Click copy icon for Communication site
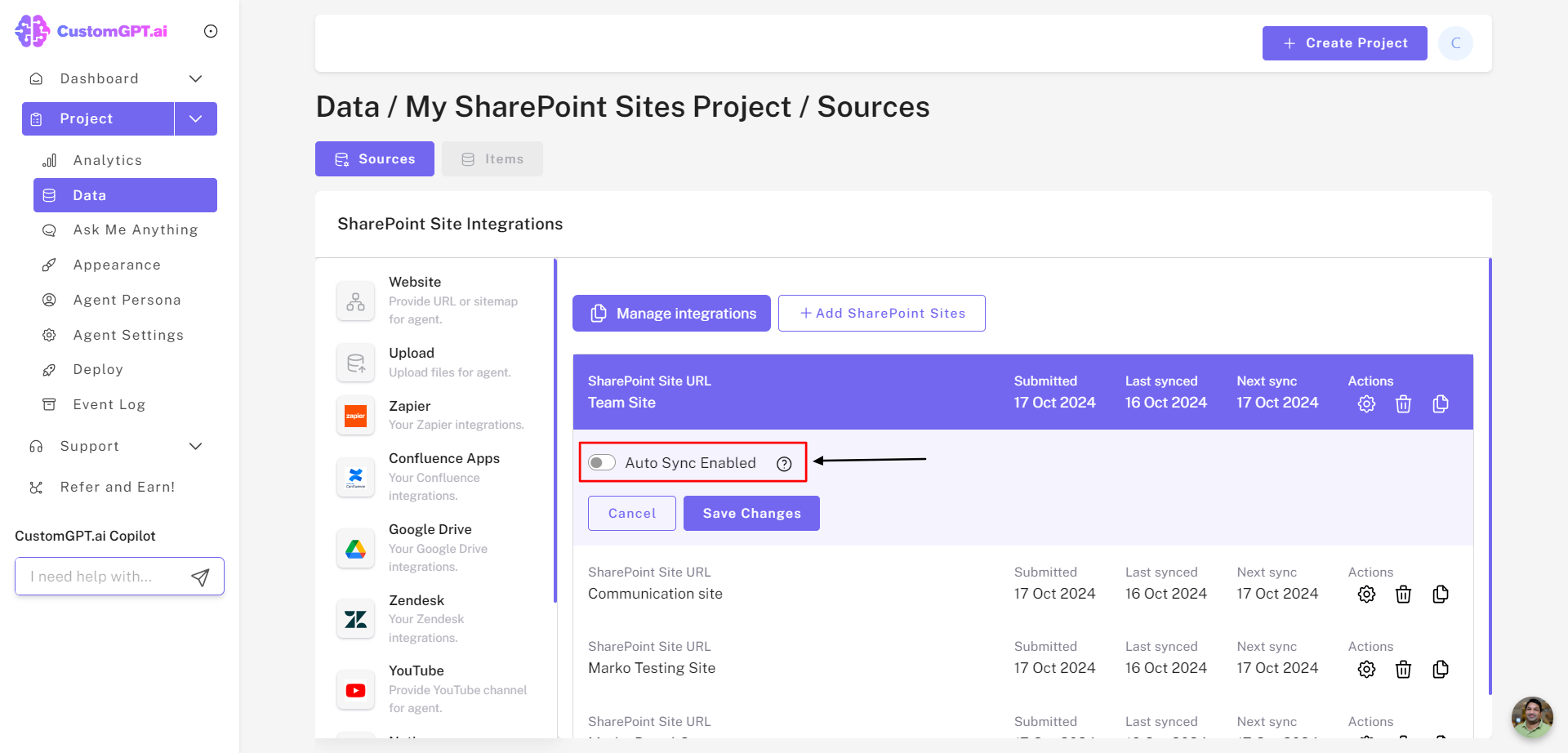 (x=1441, y=595)
